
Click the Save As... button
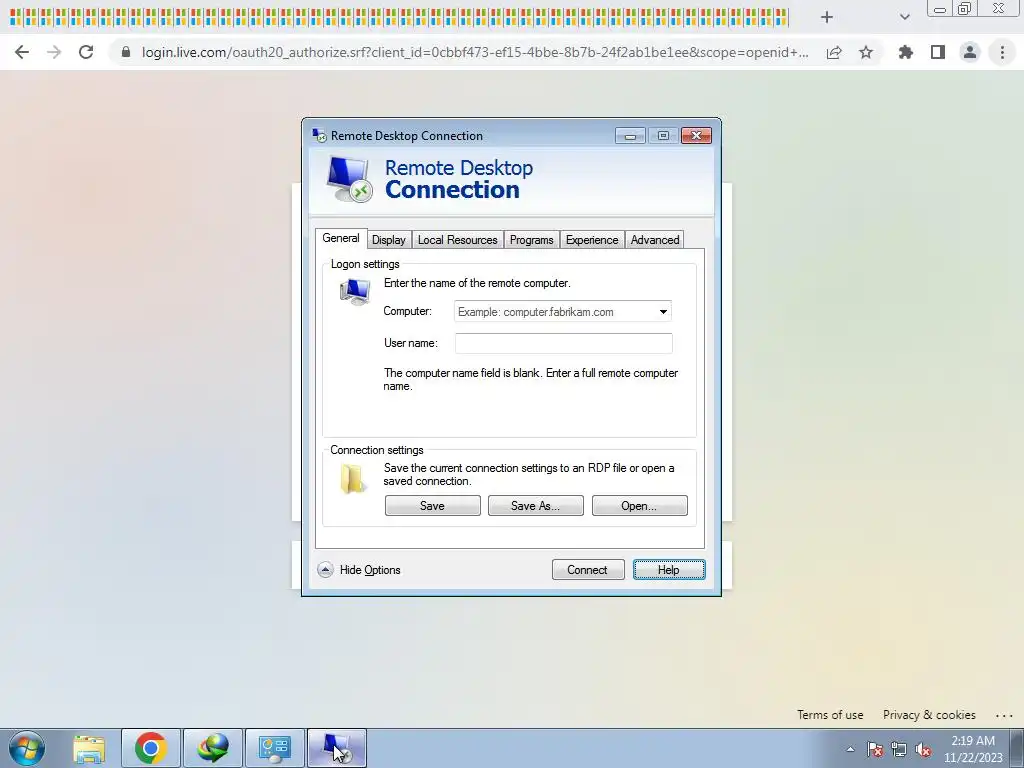(x=536, y=505)
